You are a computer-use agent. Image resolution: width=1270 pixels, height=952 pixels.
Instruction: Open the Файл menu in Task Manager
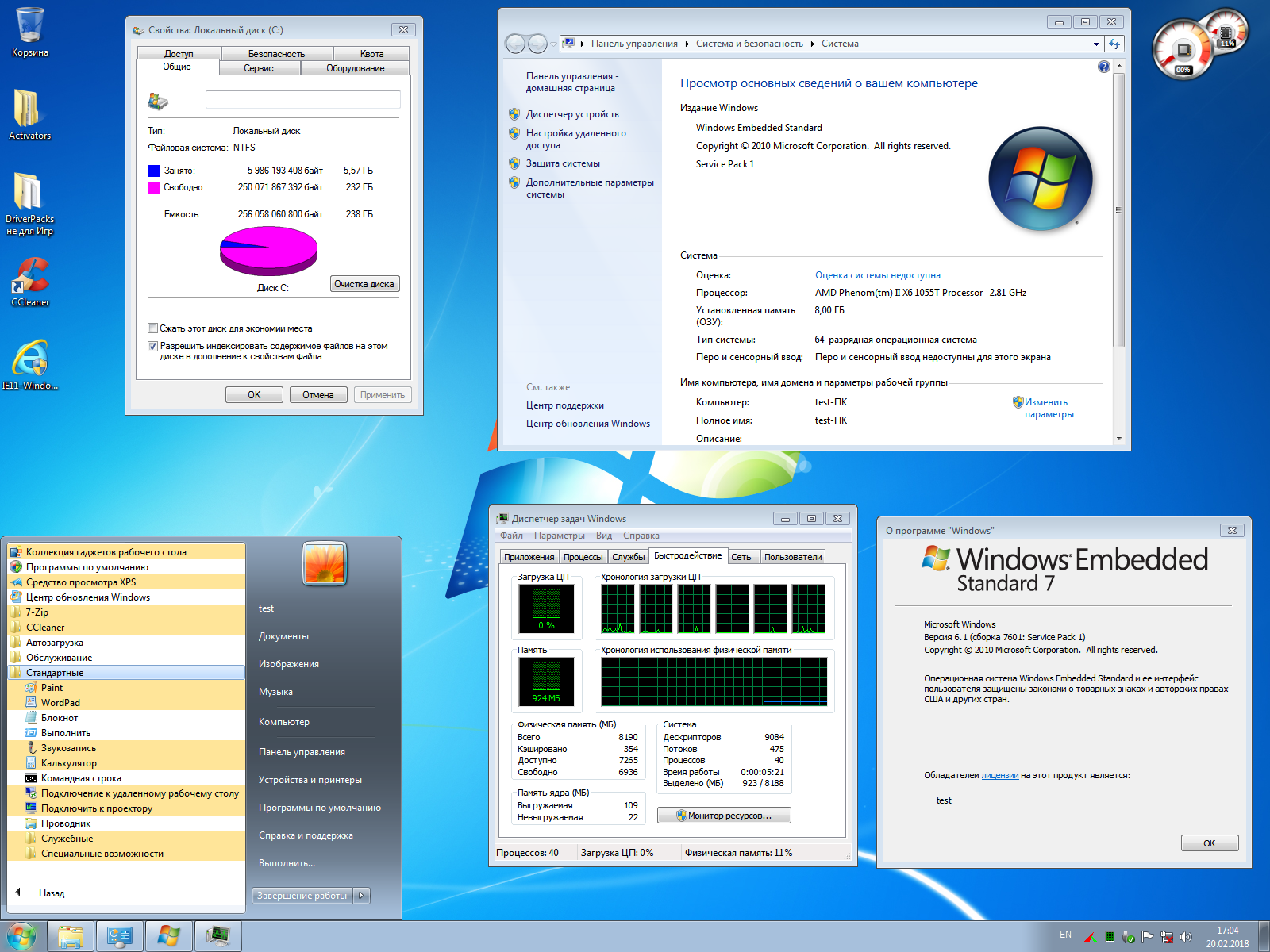click(x=511, y=535)
